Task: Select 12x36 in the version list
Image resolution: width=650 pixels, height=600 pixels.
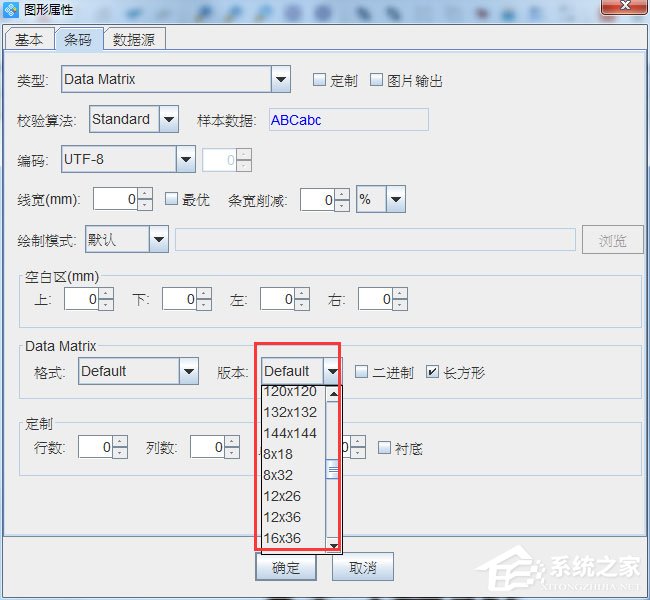Action: pyautogui.click(x=294, y=517)
